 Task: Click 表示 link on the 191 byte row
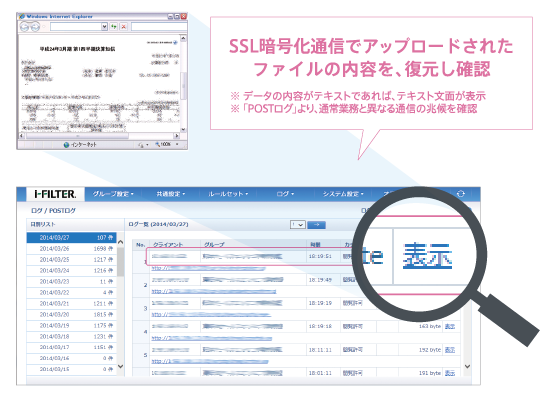pos(450,373)
